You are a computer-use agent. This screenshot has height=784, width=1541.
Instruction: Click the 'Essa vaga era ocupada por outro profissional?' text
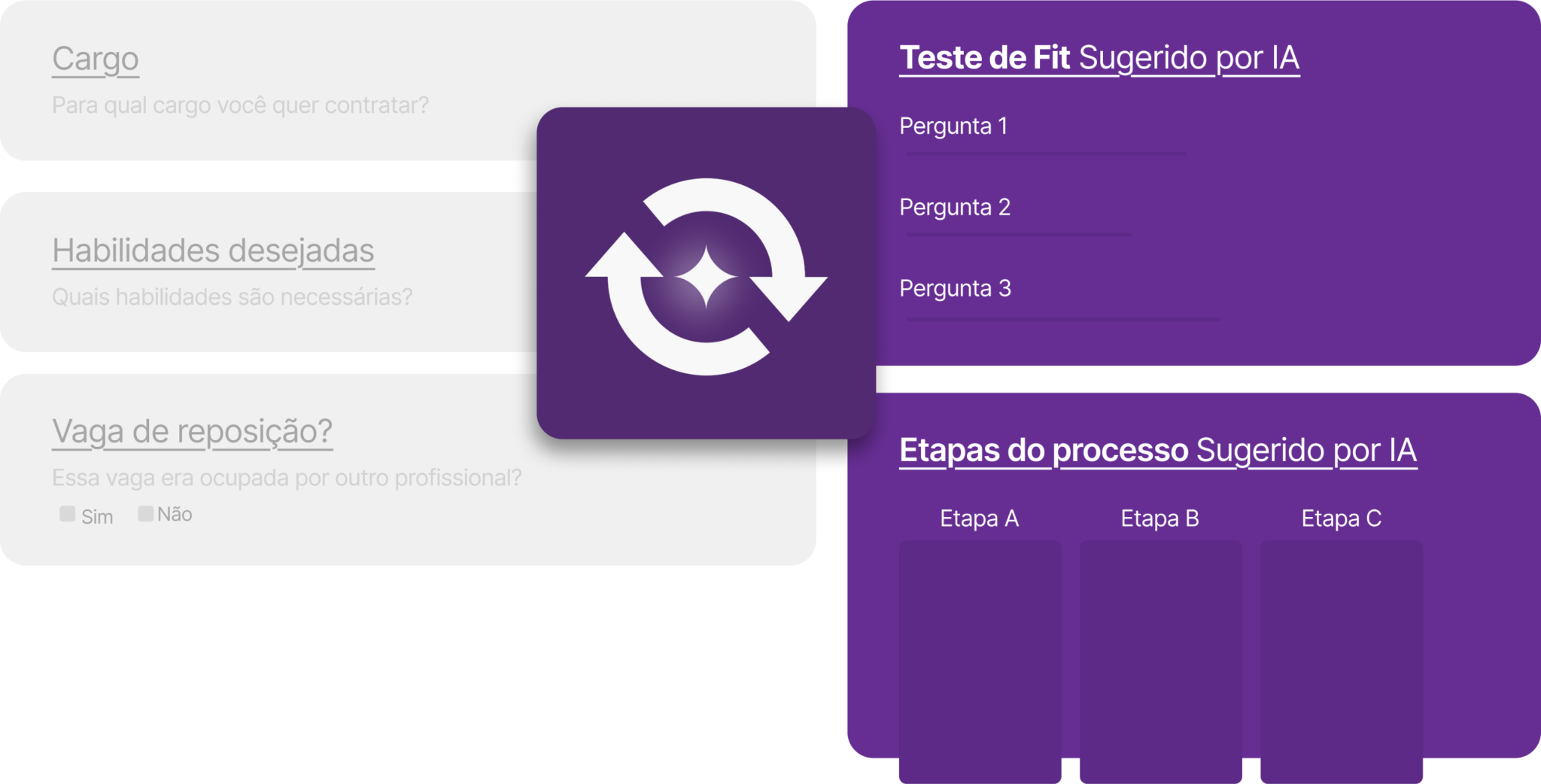pos(287,478)
